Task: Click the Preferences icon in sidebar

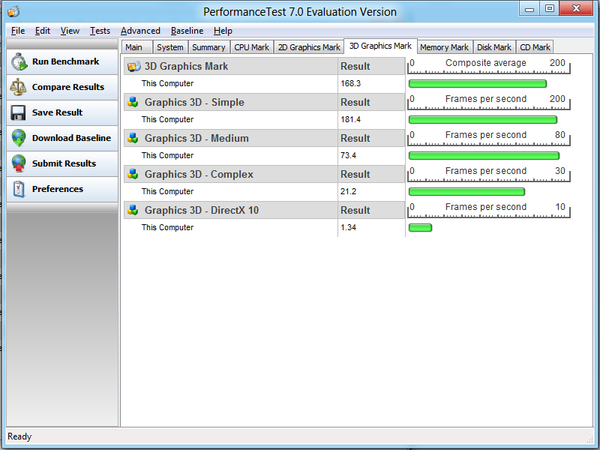Action: click(x=18, y=188)
